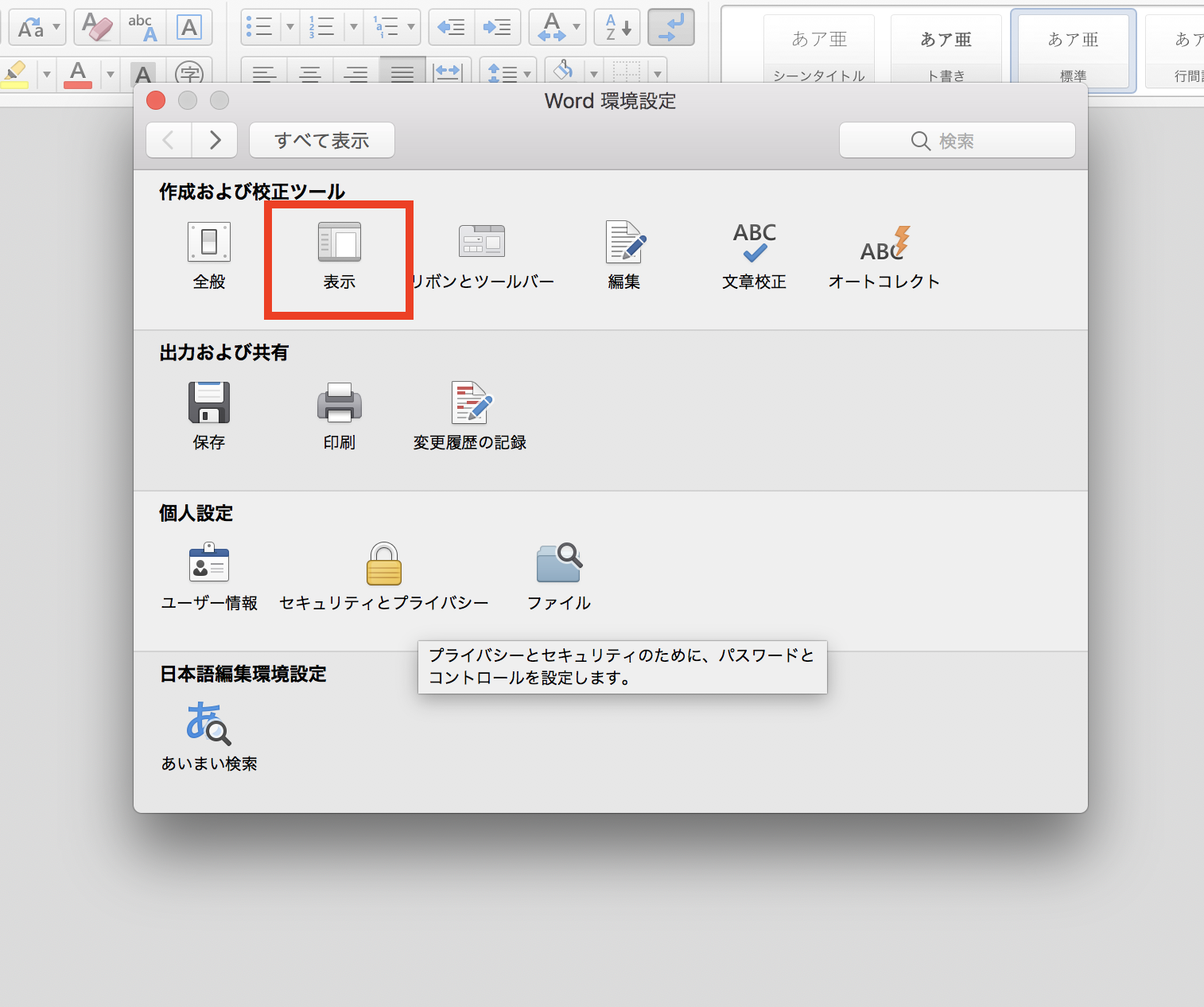Click the change case (Aa) icon
The image size is (1204, 1007).
31,27
